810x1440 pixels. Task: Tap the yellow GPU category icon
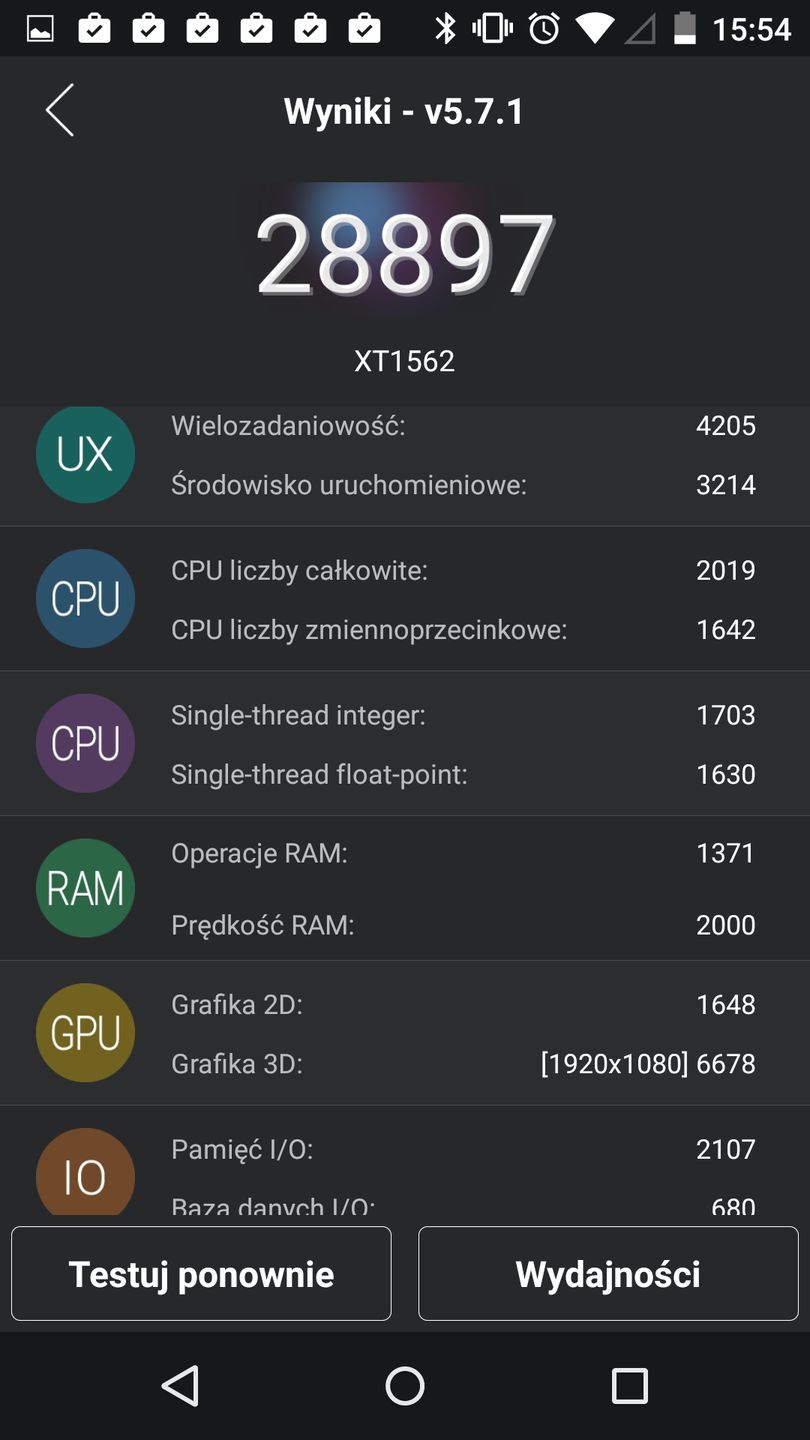85,1033
